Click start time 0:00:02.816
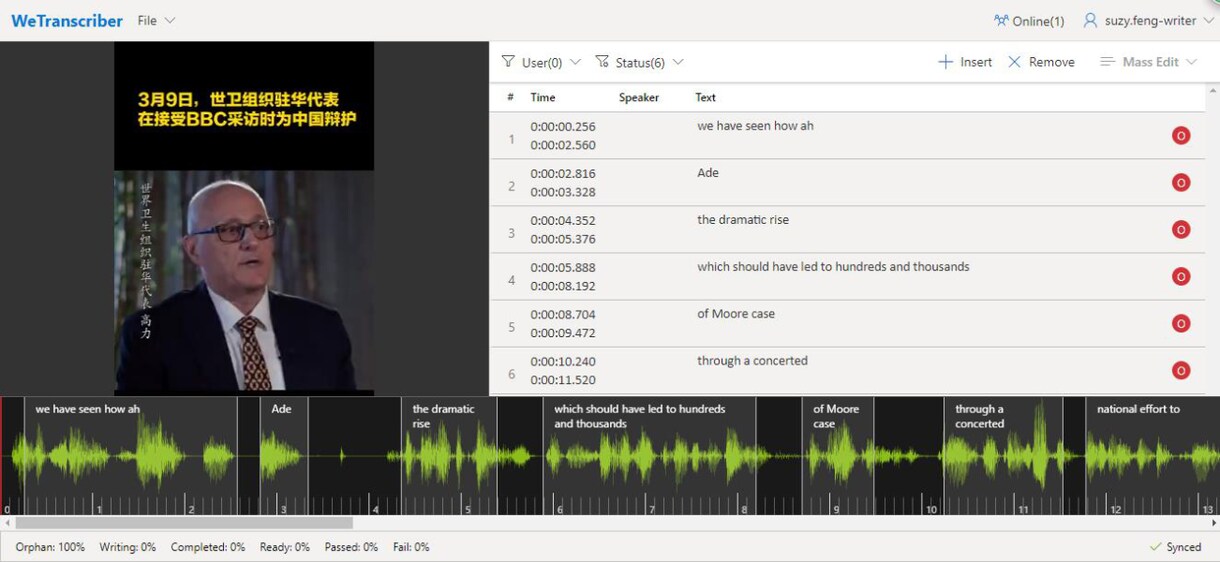Screen dimensions: 1220x562 [x=563, y=174]
